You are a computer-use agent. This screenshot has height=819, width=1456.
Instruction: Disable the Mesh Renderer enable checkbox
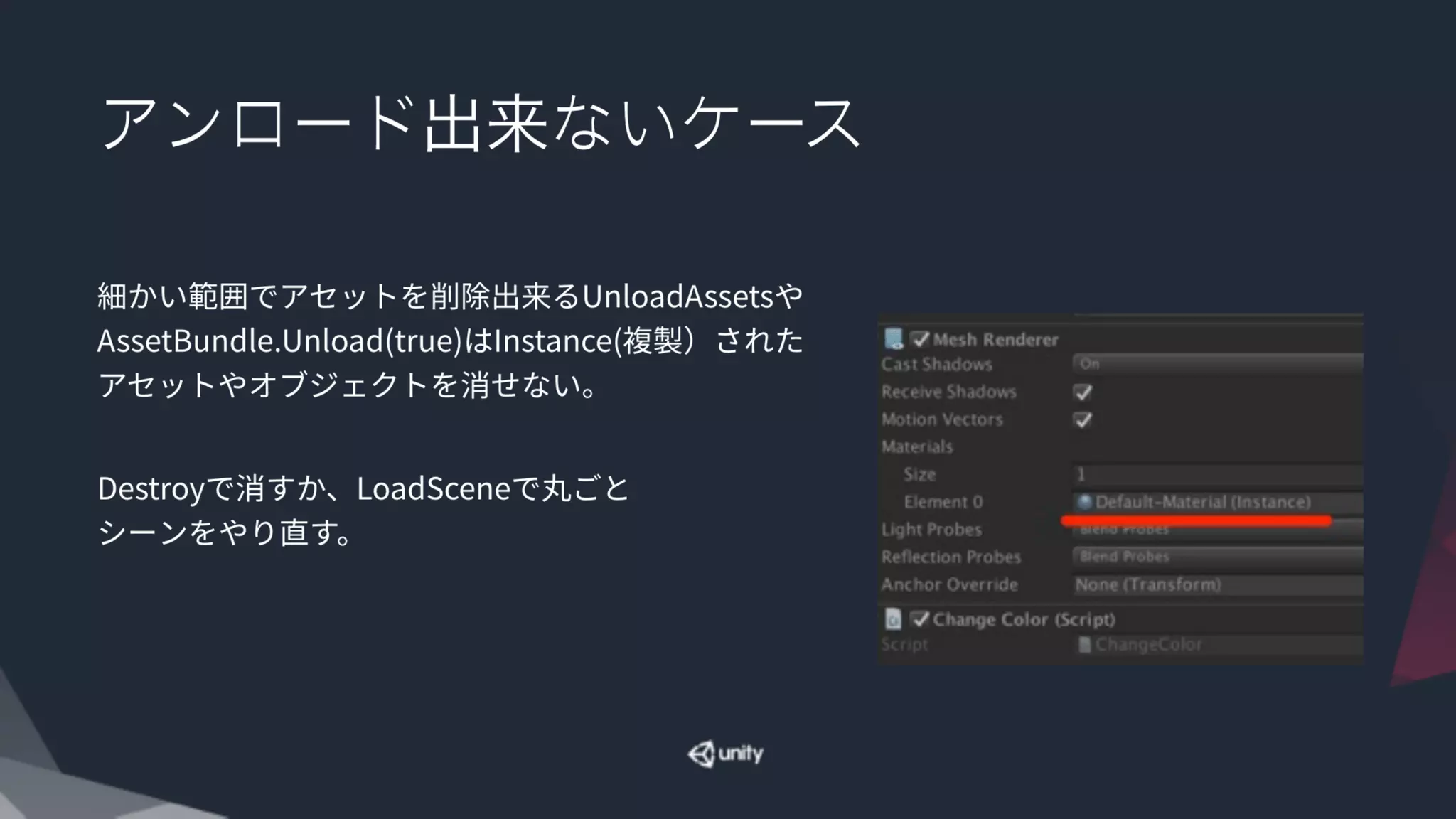[920, 339]
